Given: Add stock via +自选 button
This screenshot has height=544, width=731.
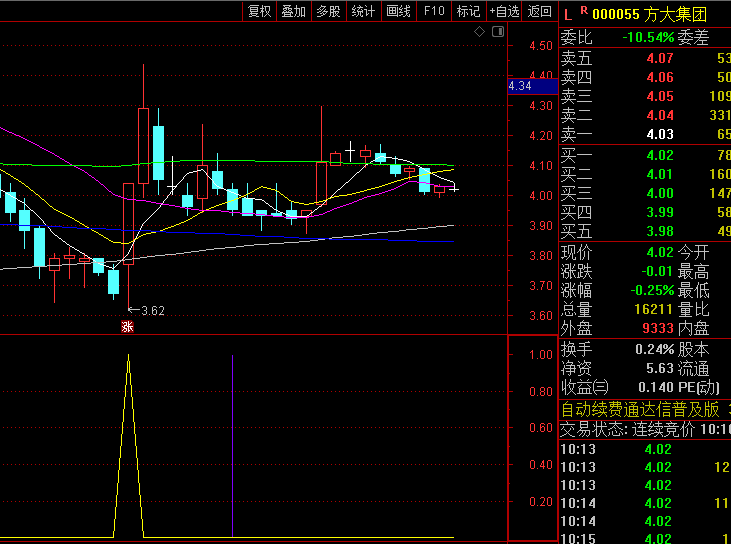Looking at the screenshot, I should tap(504, 11).
